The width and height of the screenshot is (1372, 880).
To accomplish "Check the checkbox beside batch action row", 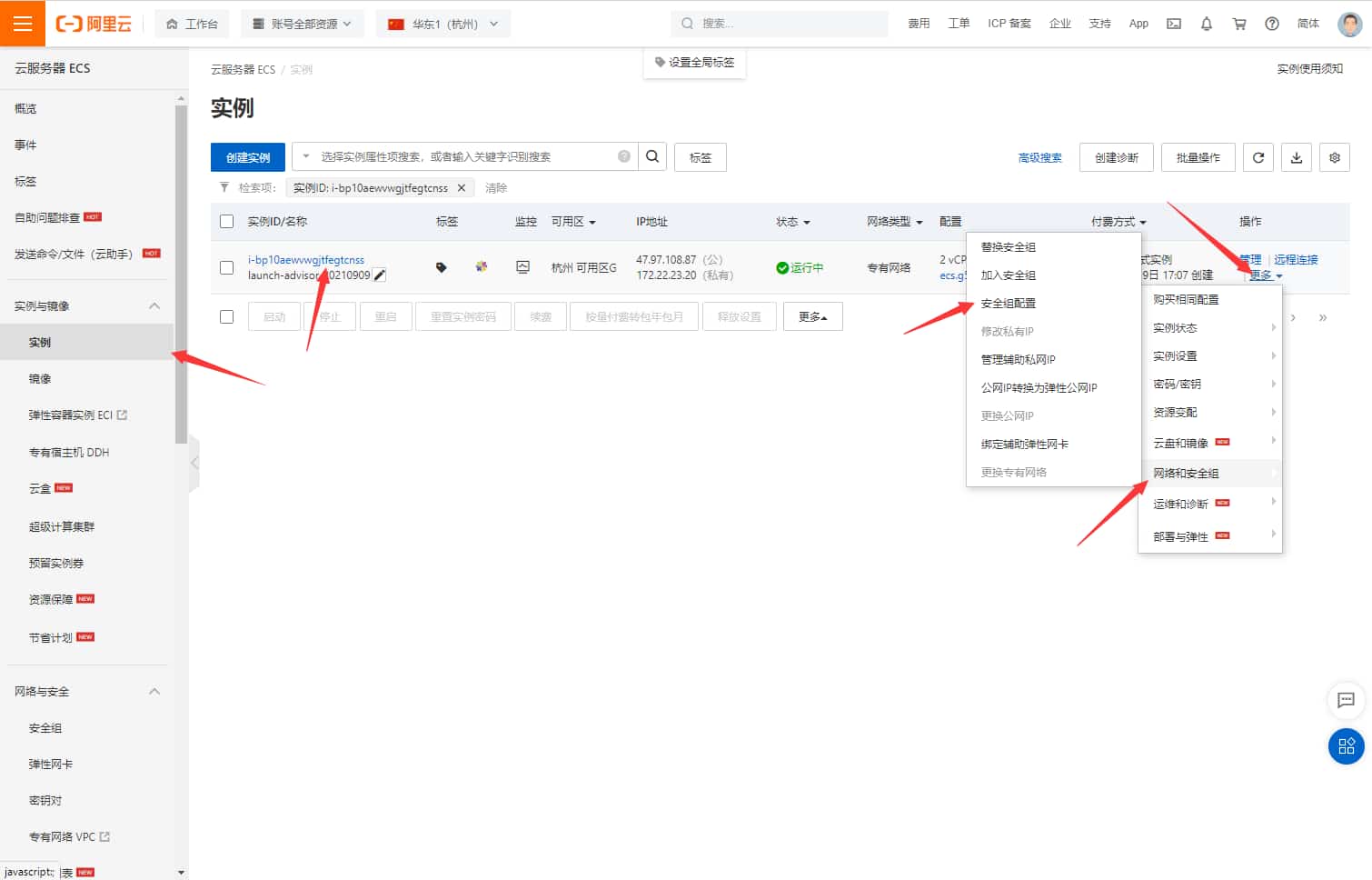I will click(x=226, y=315).
